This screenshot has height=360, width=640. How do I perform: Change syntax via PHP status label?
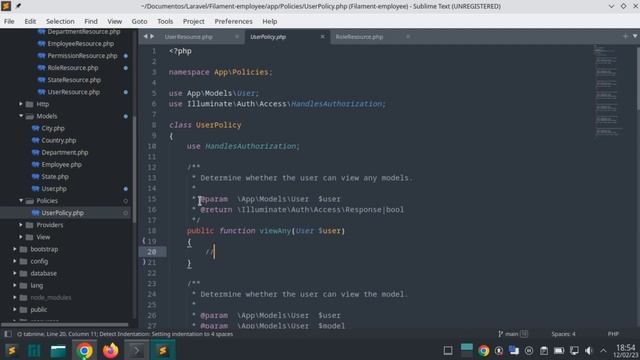tap(613, 334)
